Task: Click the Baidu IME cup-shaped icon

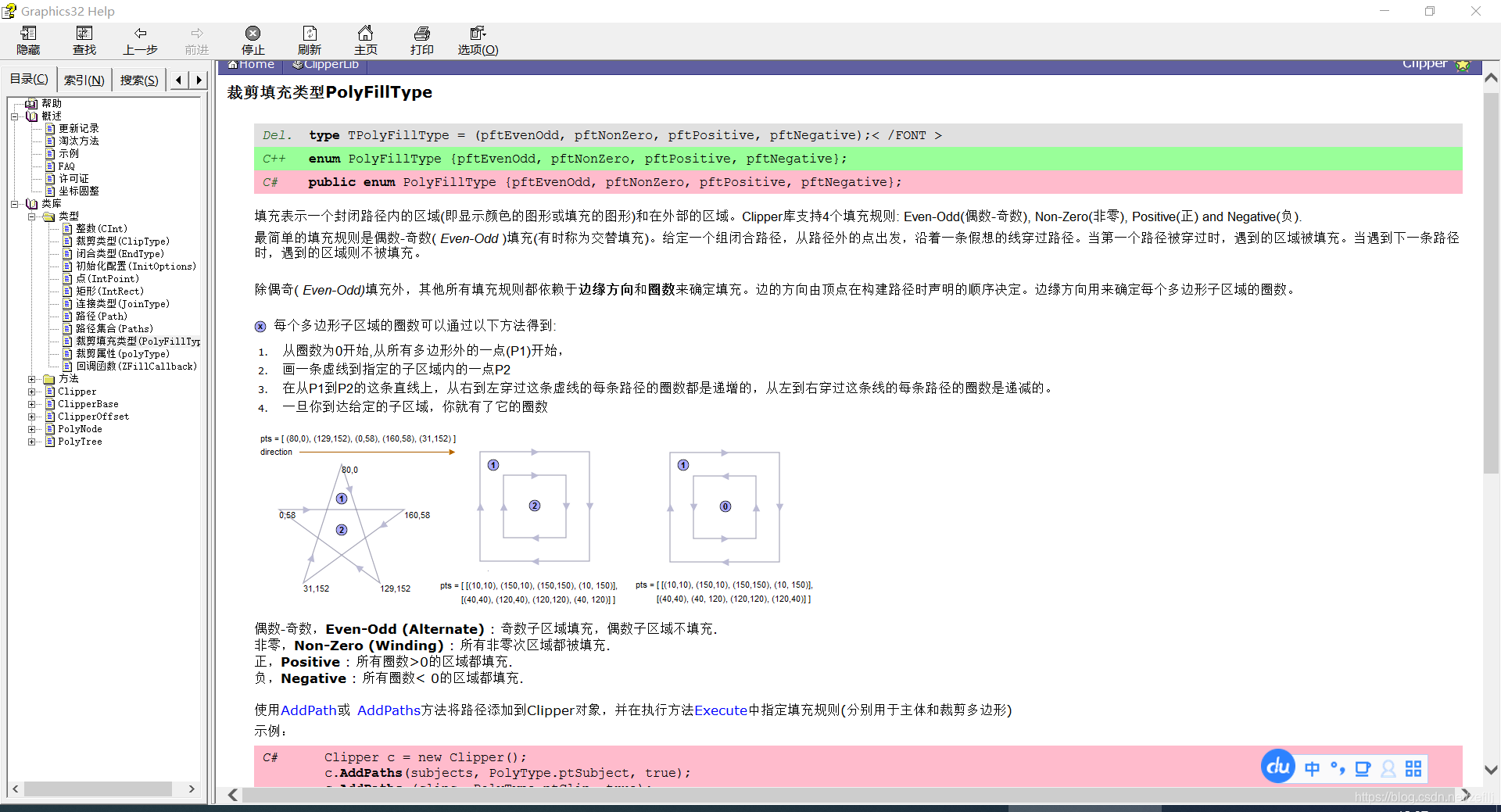Action: click(x=1363, y=769)
